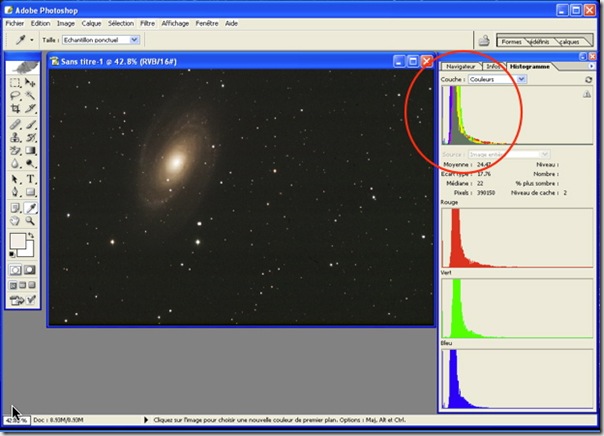Screen dimensions: 604x436
Task: Switch to the Navigateur tab
Action: point(461,66)
